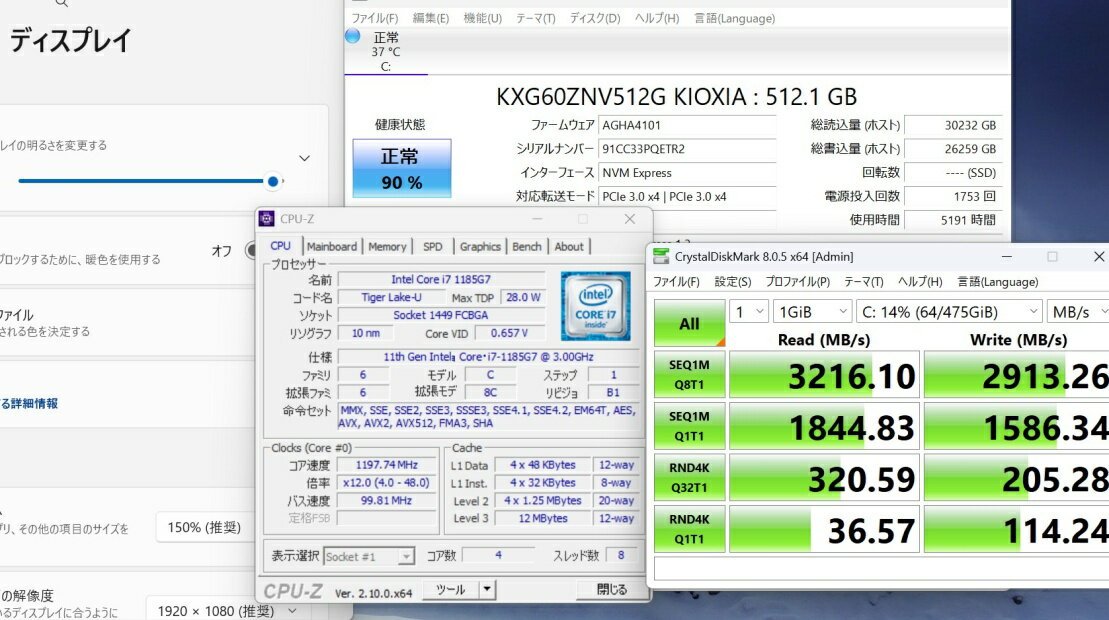Click the 閉じる button in CPU-Z
Image resolution: width=1109 pixels, height=620 pixels.
point(612,590)
